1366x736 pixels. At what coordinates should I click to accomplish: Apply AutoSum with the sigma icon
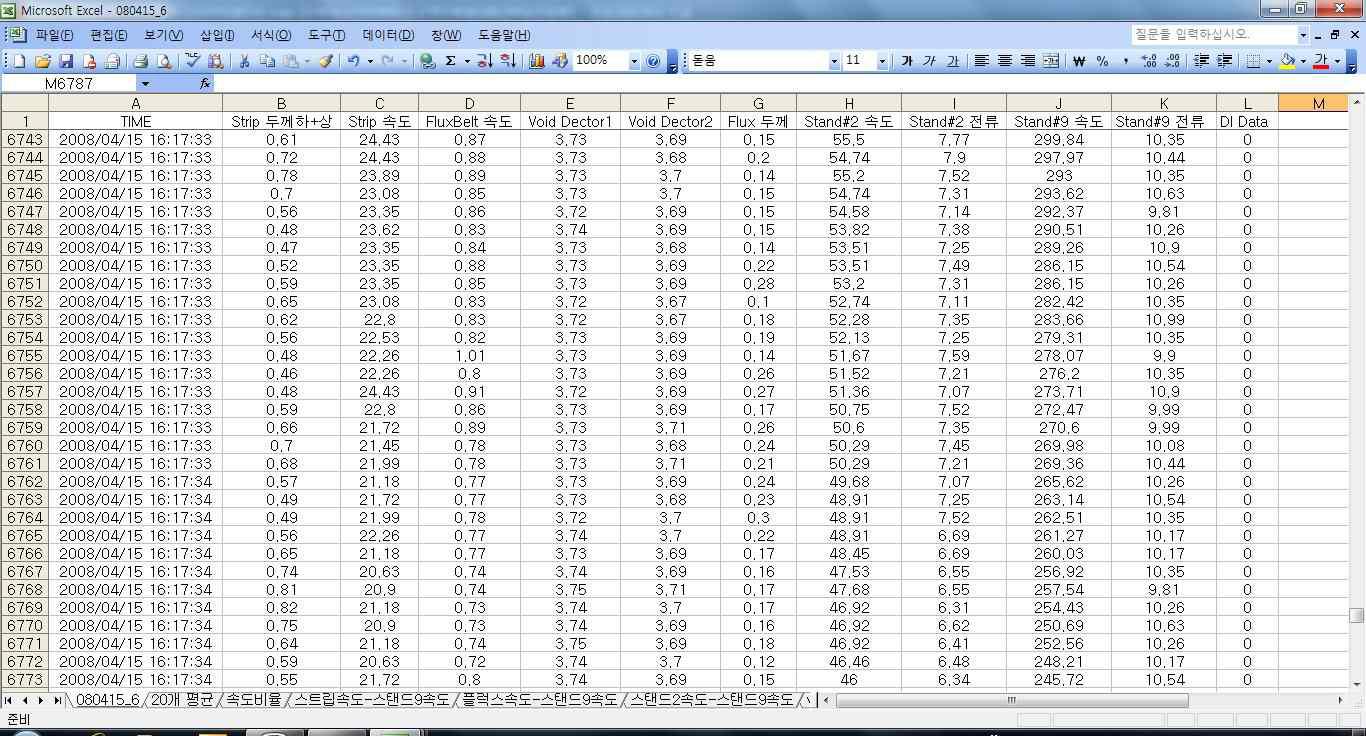(x=450, y=61)
